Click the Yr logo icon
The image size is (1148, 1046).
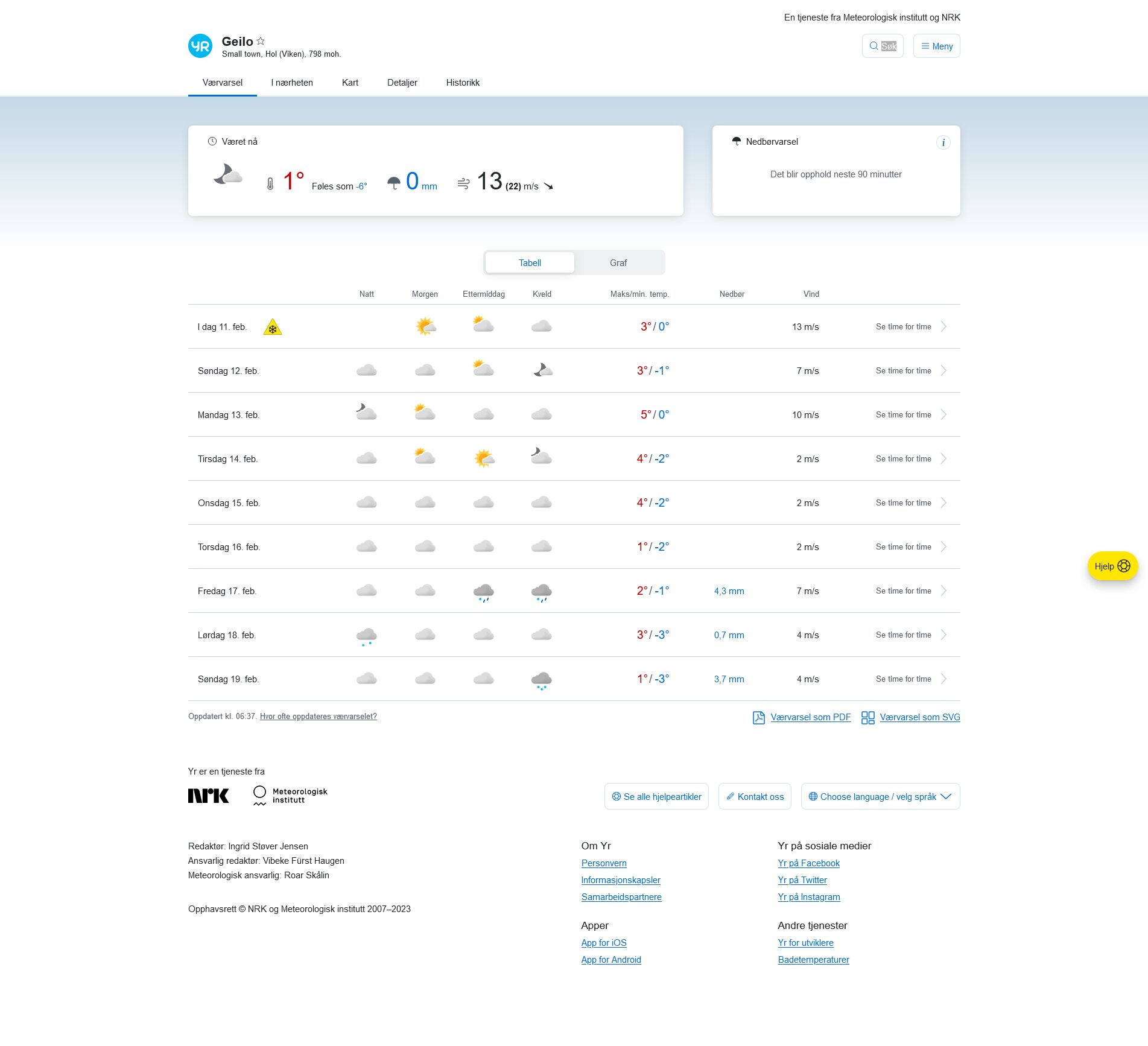(x=200, y=46)
